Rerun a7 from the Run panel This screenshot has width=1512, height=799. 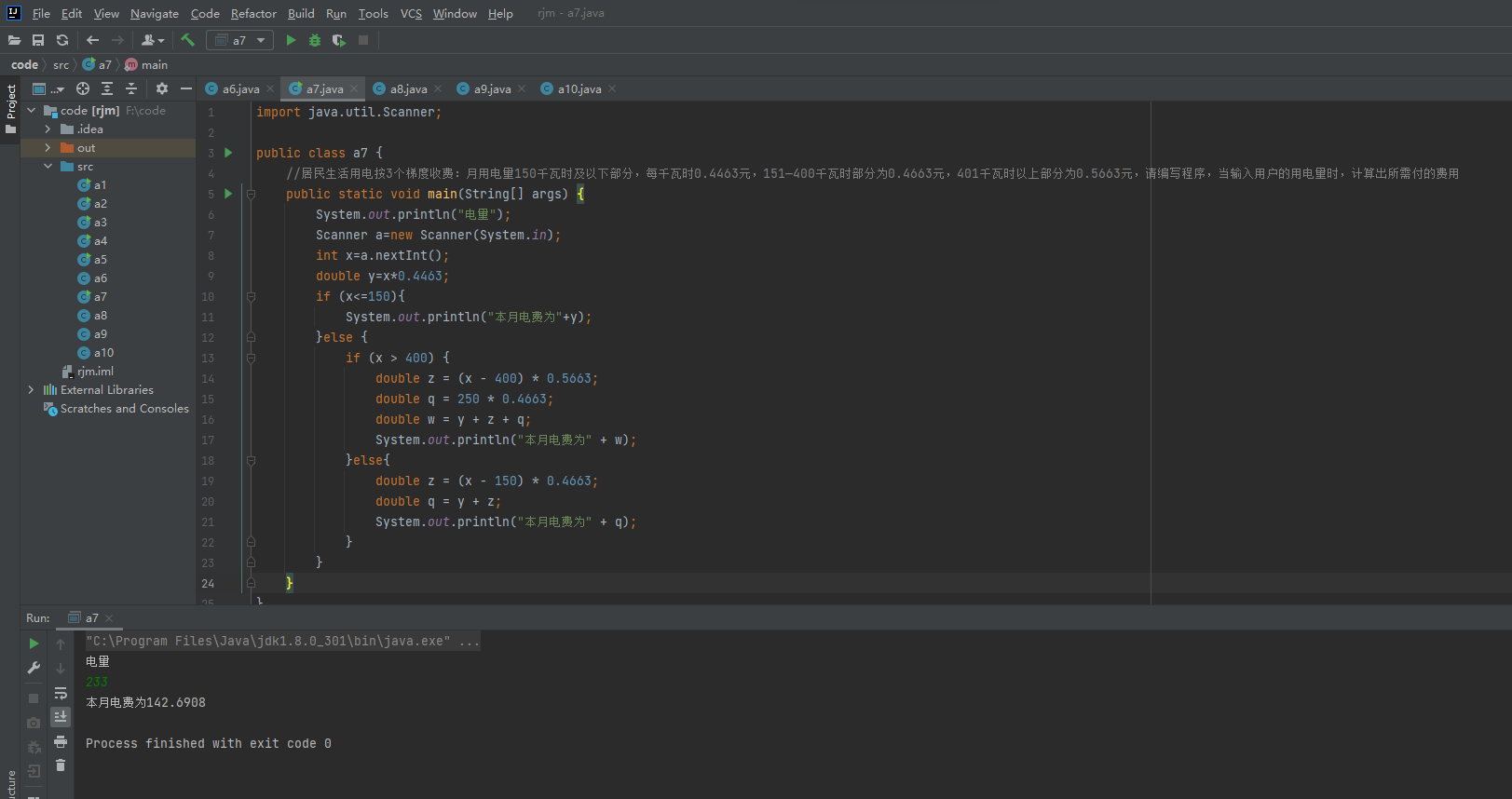point(34,643)
